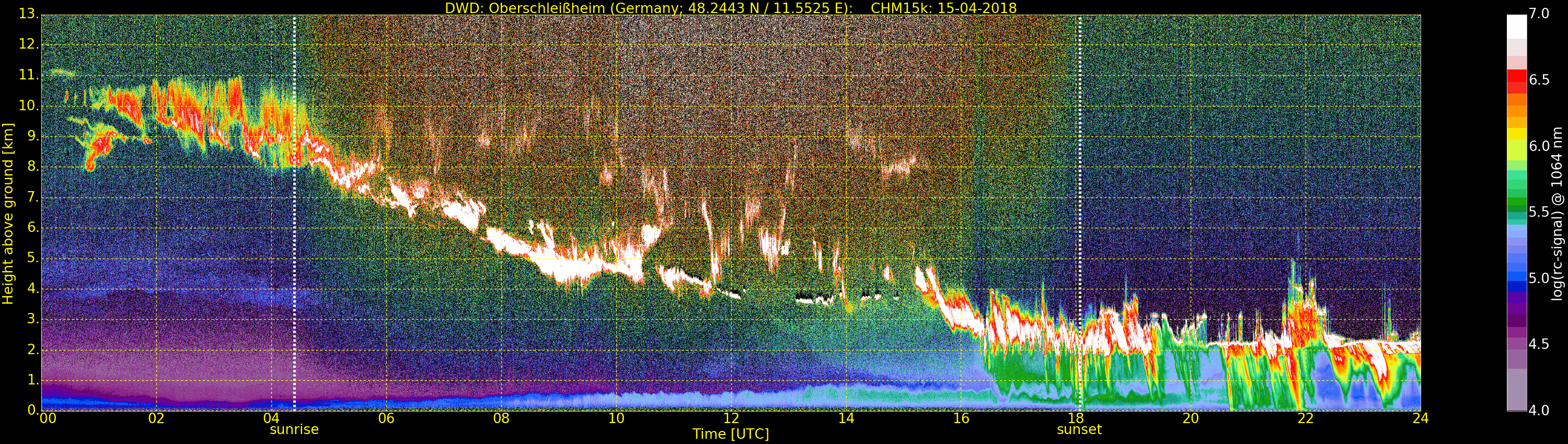Click the y-axis tick label '1'

pyautogui.click(x=34, y=380)
